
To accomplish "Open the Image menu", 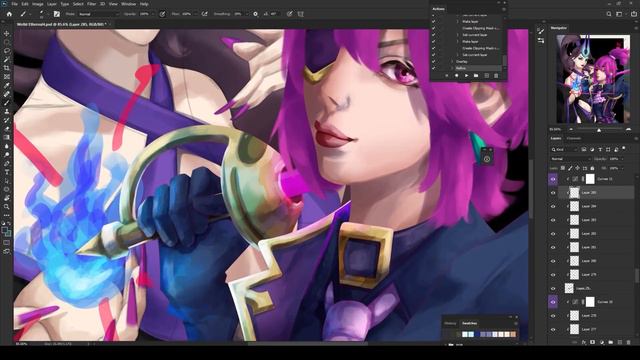I will point(38,4).
